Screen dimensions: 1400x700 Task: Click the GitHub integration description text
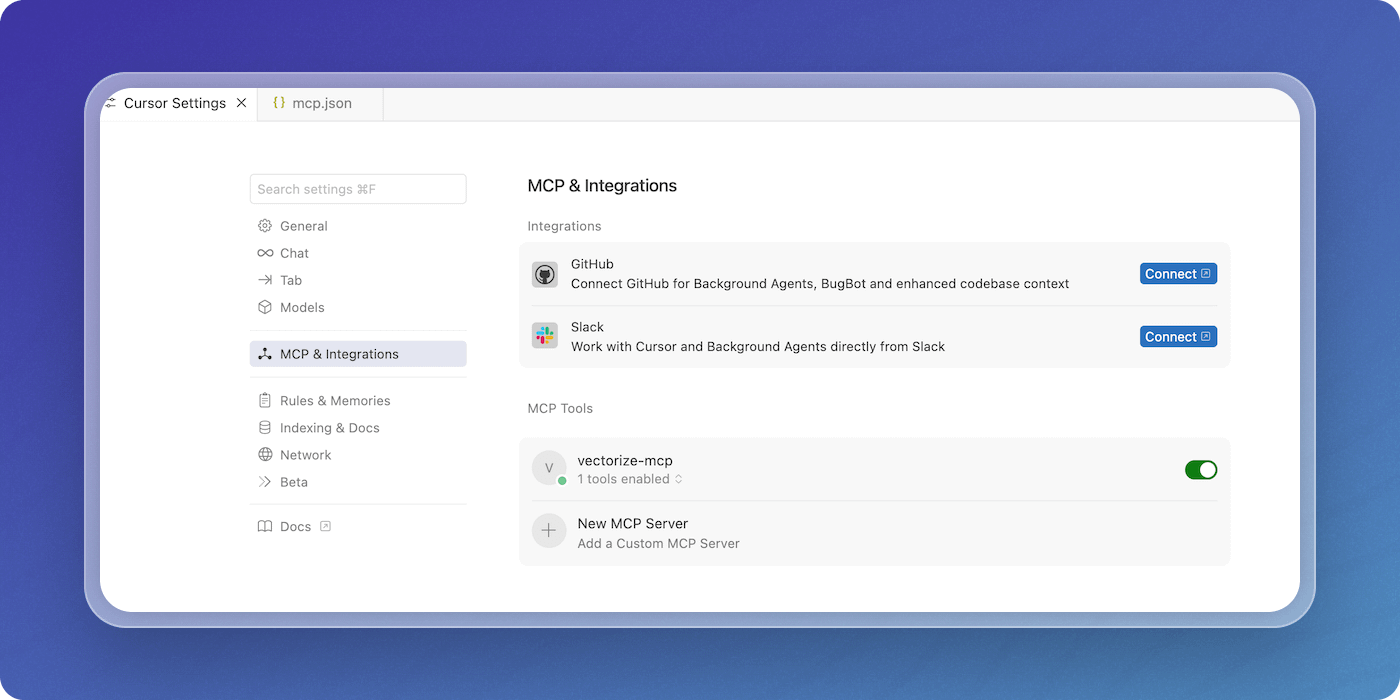820,284
